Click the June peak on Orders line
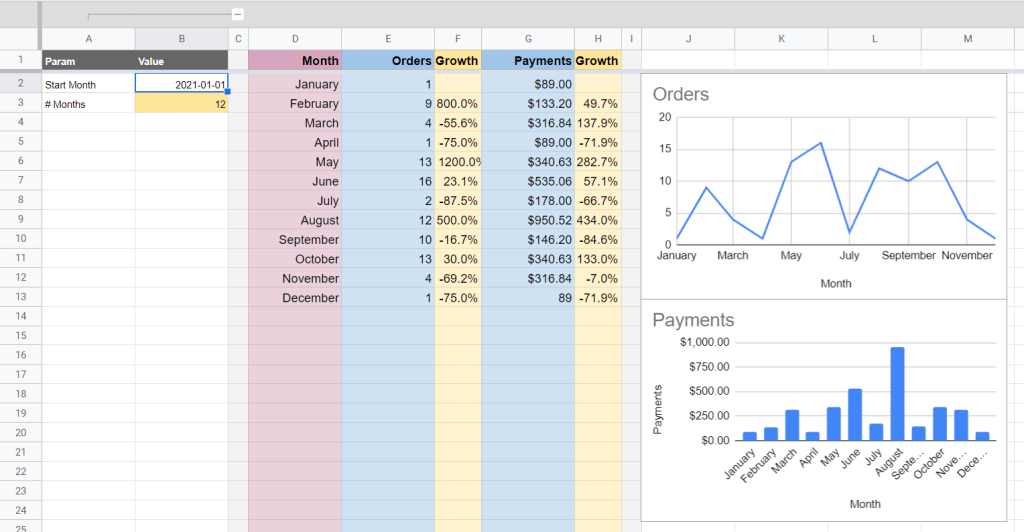1024x532 pixels. 820,142
